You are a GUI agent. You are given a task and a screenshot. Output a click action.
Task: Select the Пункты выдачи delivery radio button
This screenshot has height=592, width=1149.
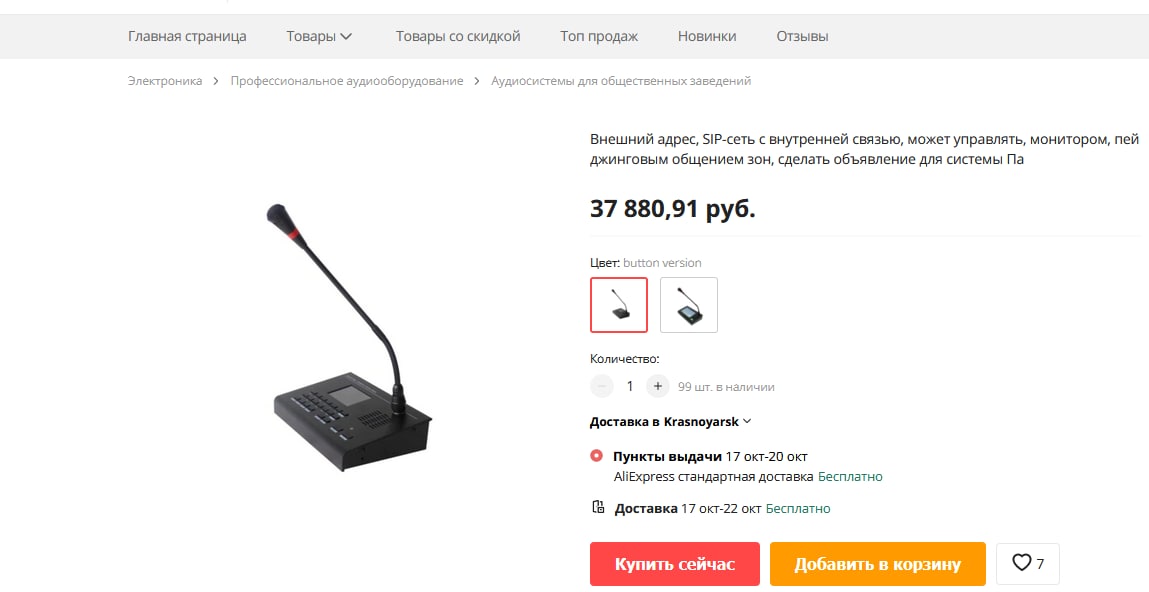click(x=596, y=456)
